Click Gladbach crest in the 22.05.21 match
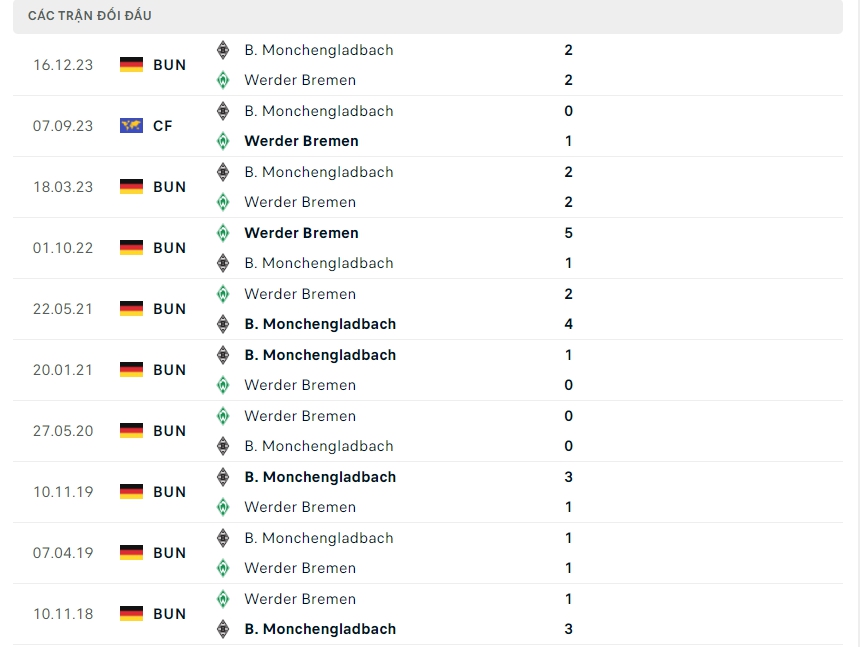Image resolution: width=860 pixels, height=647 pixels. coord(223,324)
